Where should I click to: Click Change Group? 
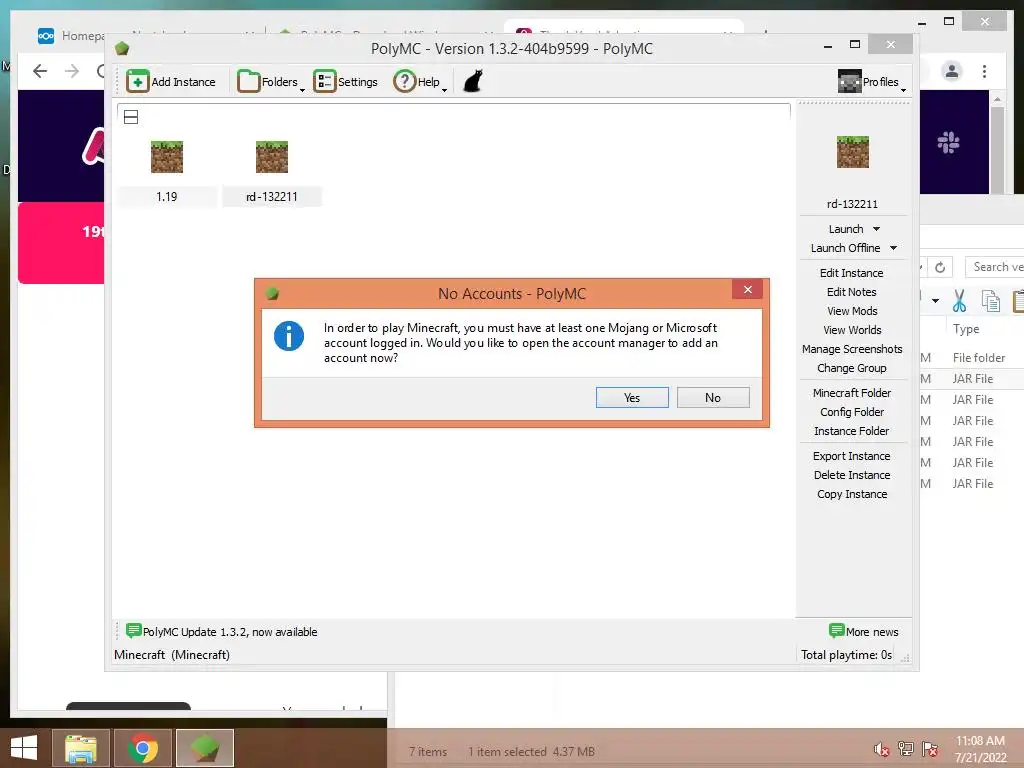(x=852, y=368)
